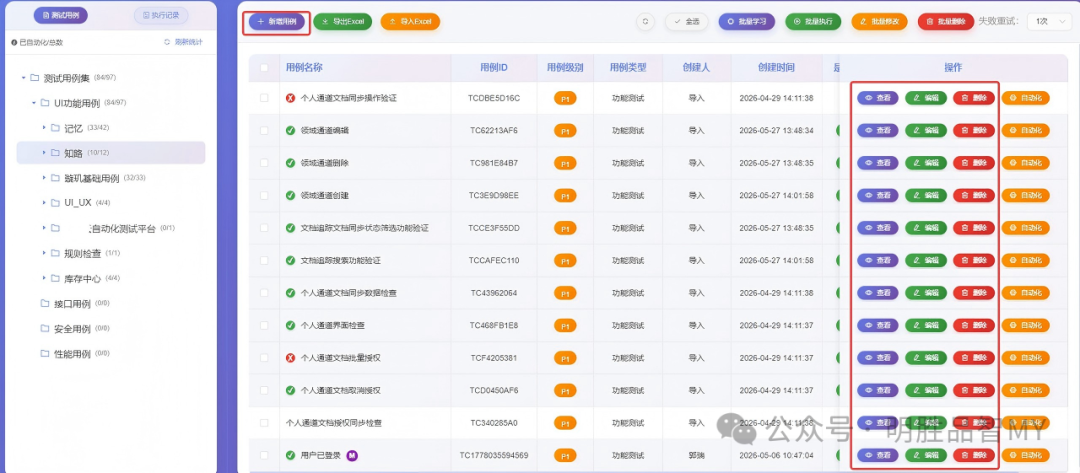
Task: Click info icon next to 已自动化/总数
Action: click(14, 42)
